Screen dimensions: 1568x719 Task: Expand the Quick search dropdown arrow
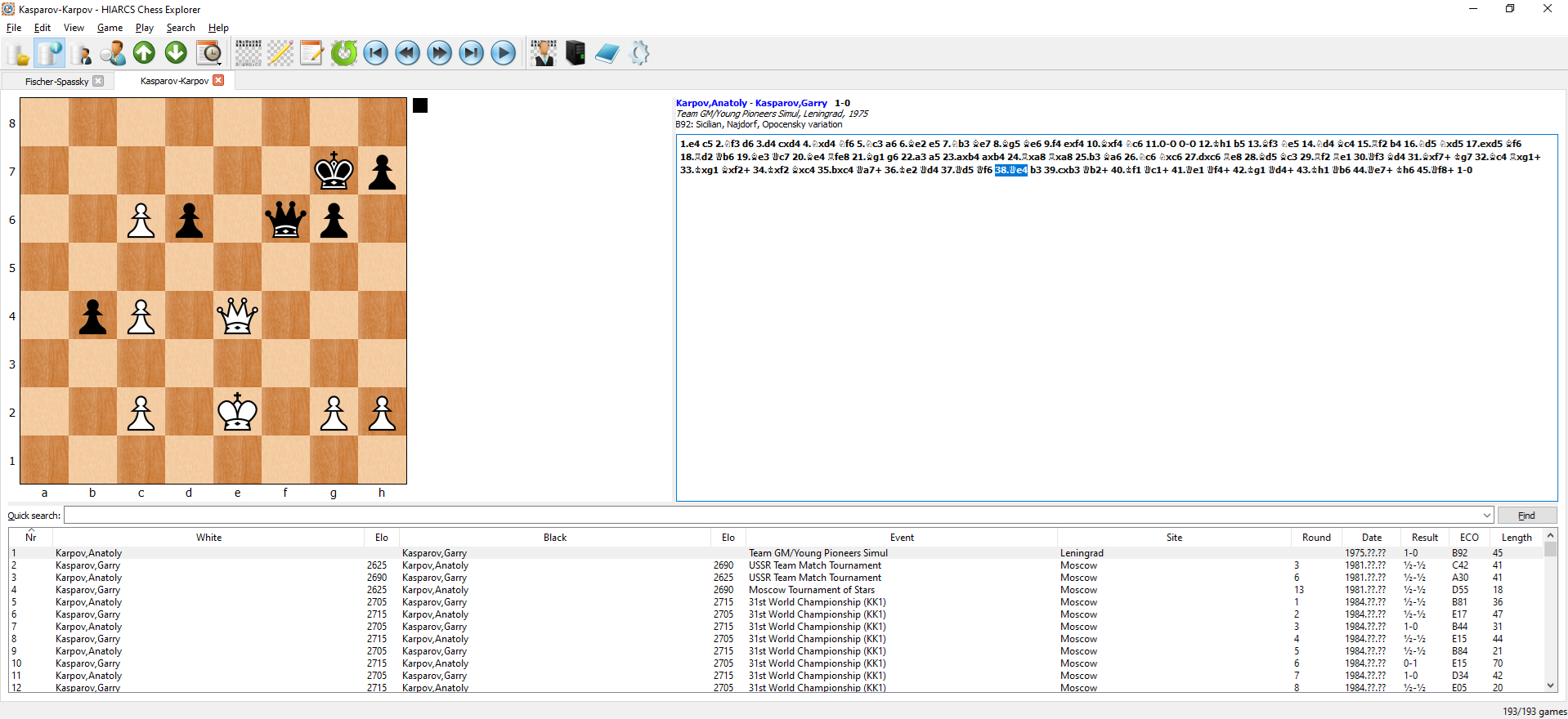pyautogui.click(x=1486, y=516)
